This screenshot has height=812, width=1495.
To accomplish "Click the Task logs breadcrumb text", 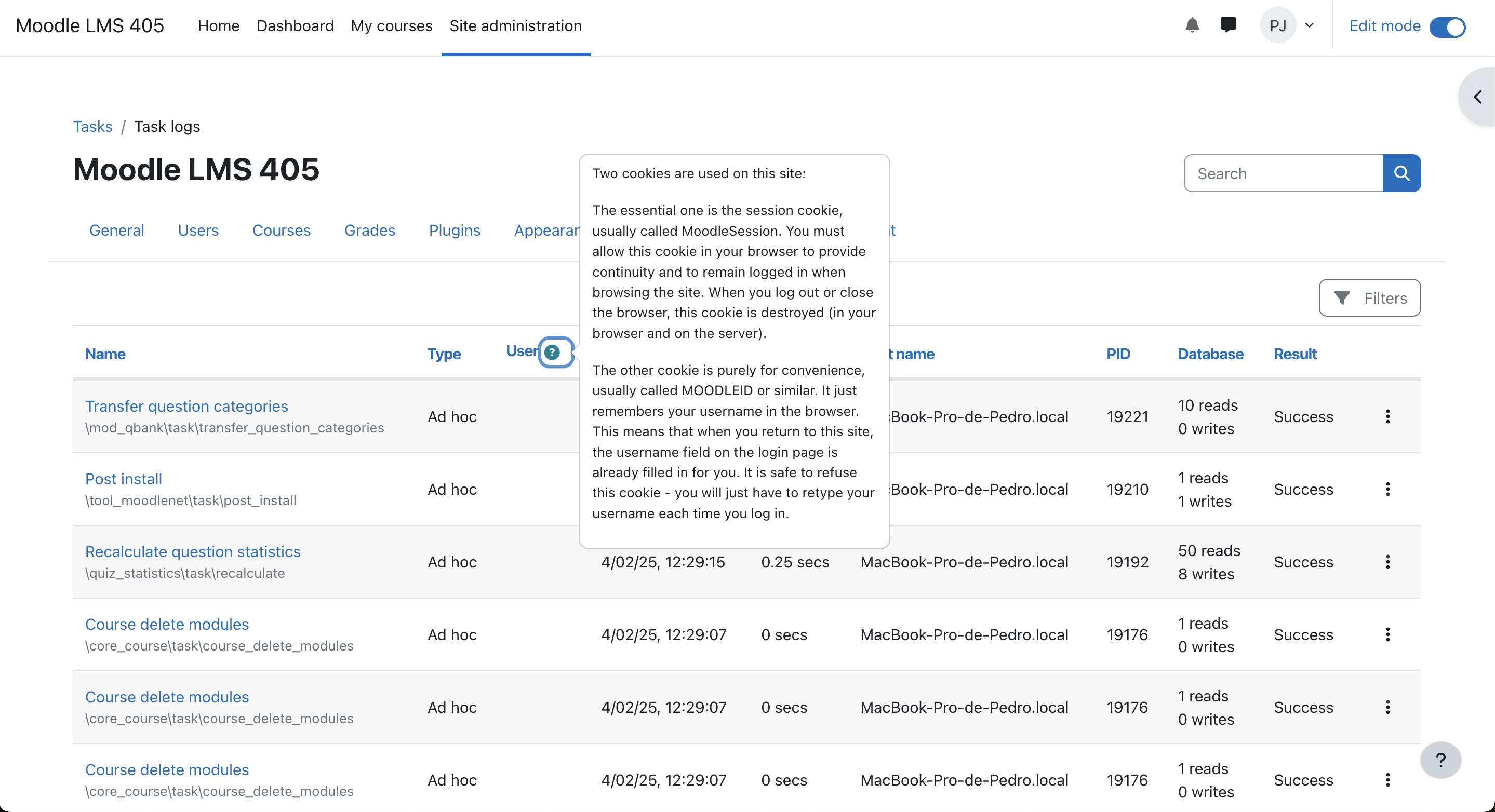I will 167,127.
